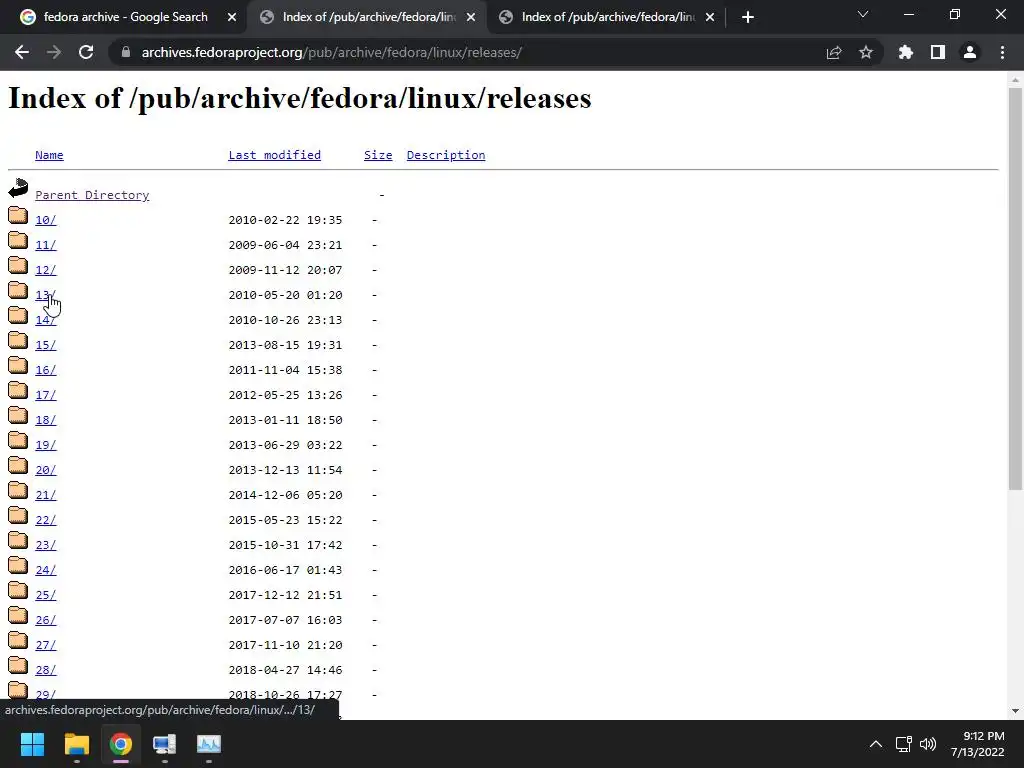This screenshot has height=768, width=1024.
Task: Open the 11/ directory link
Action: click(46, 245)
